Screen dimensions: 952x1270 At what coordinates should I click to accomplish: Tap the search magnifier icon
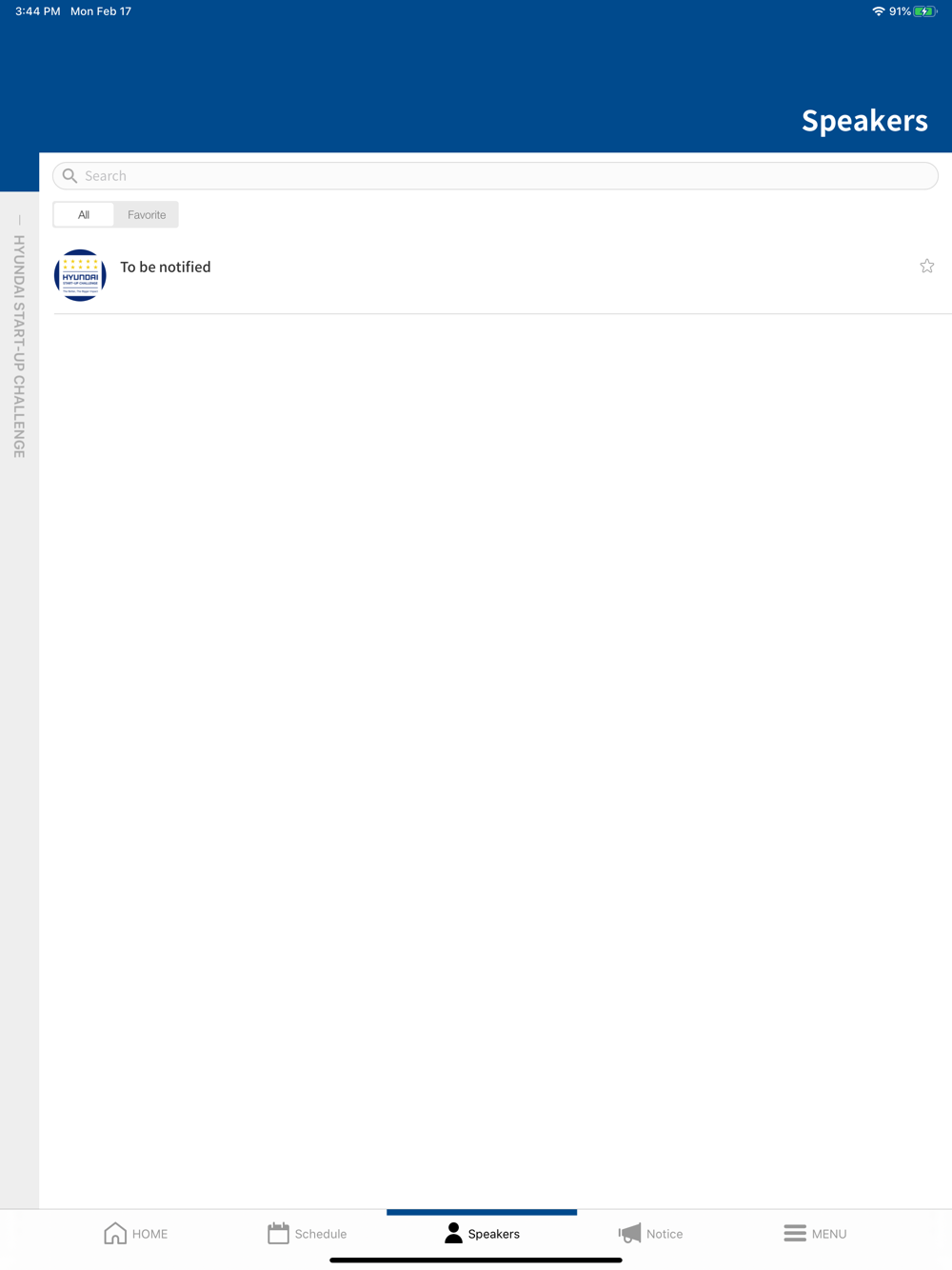(69, 176)
